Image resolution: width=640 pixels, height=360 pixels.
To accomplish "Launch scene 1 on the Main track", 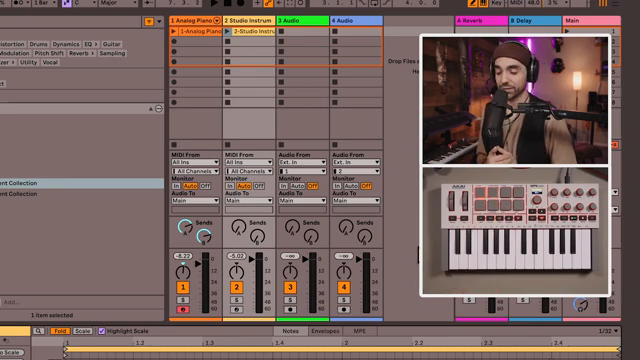I will click(x=567, y=31).
